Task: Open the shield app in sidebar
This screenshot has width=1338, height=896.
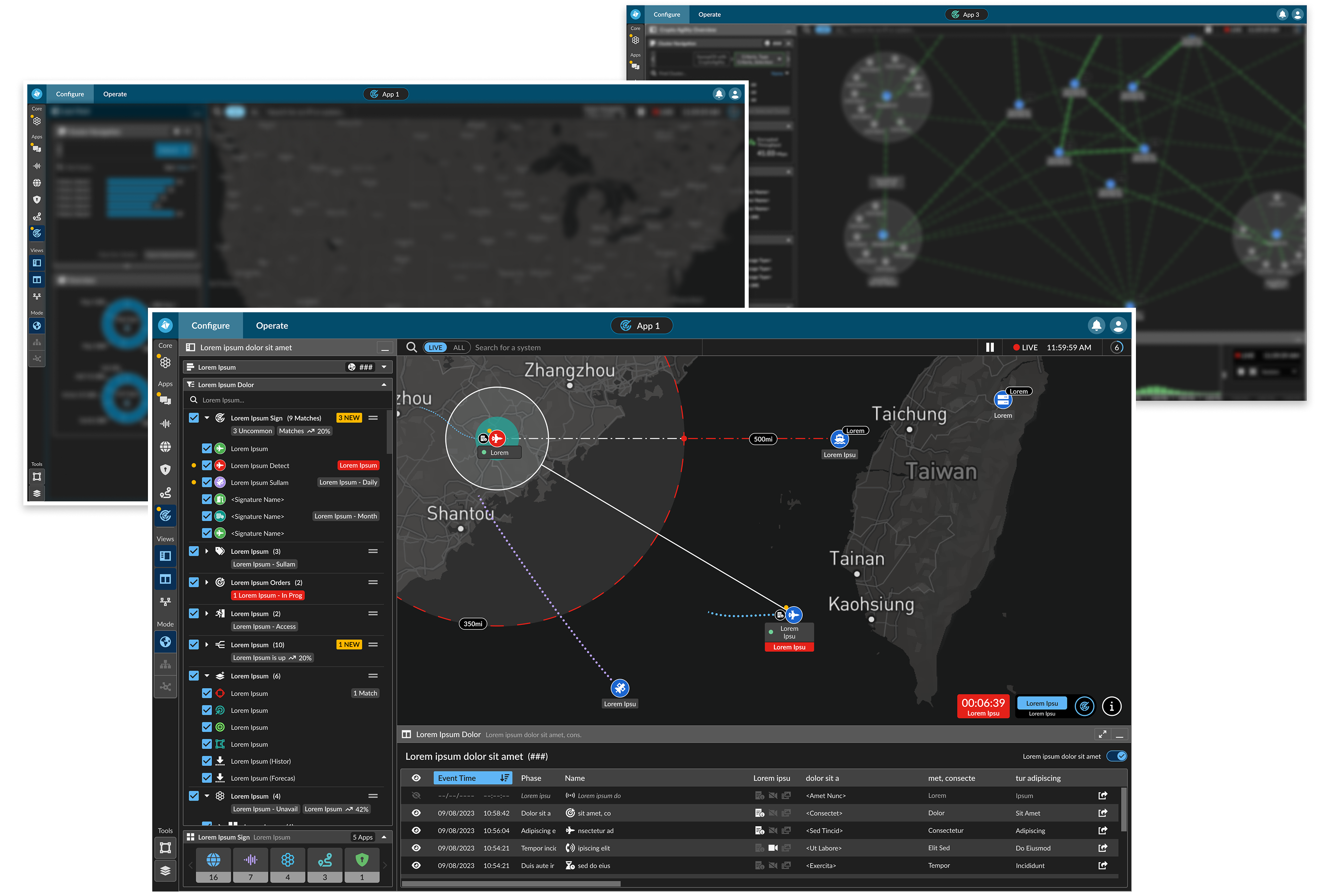Action: click(165, 470)
